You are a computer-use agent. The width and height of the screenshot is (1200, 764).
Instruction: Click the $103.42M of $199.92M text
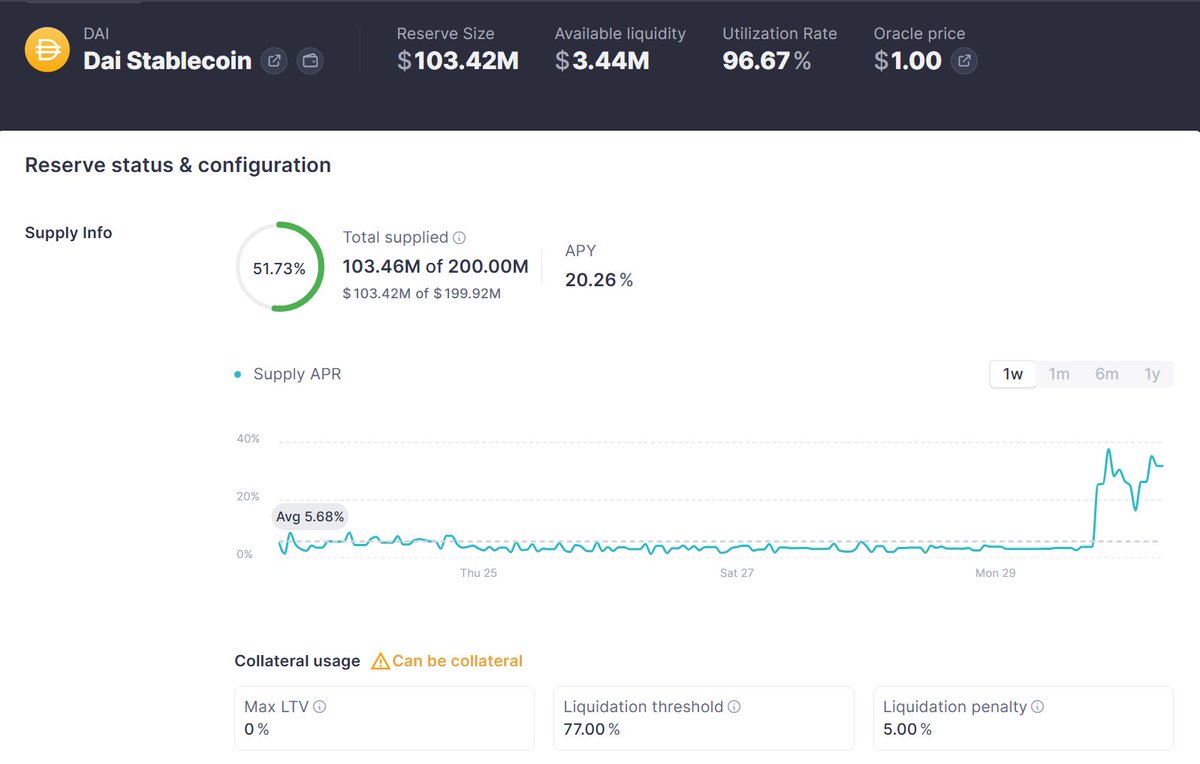pos(421,294)
